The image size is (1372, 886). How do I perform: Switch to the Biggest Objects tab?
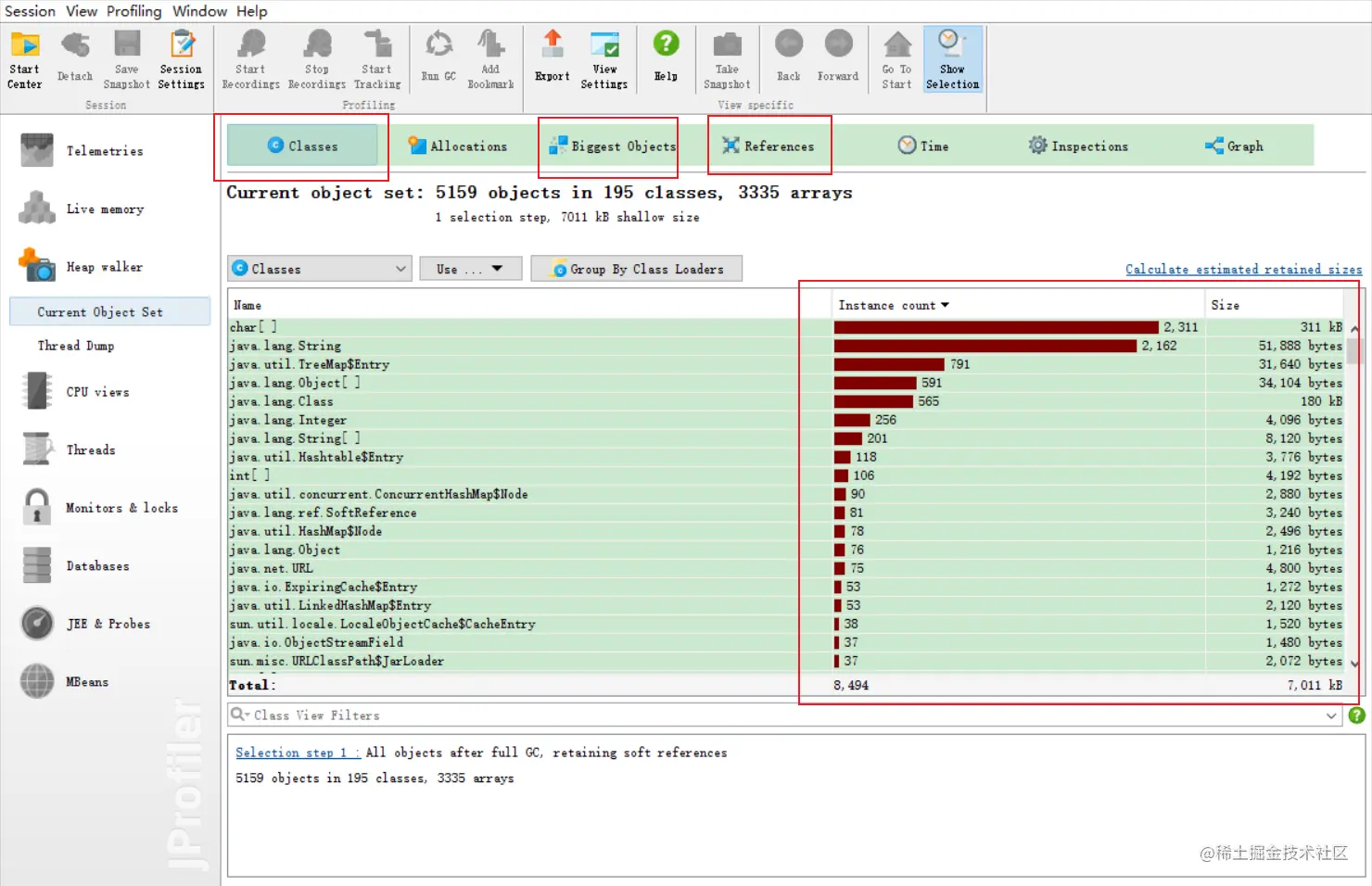(613, 146)
